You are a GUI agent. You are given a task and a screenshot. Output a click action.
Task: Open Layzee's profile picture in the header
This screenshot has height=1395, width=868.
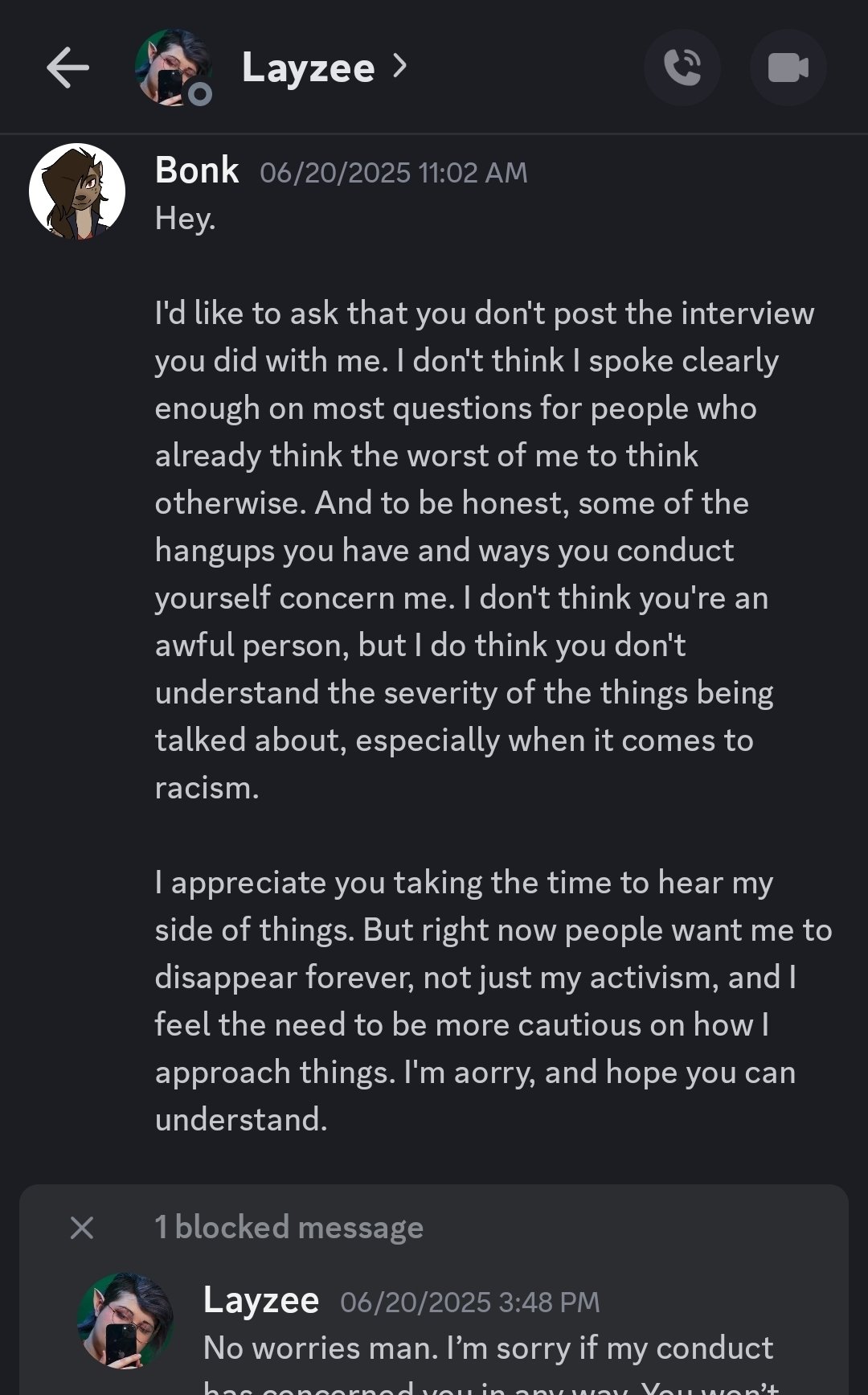(172, 68)
